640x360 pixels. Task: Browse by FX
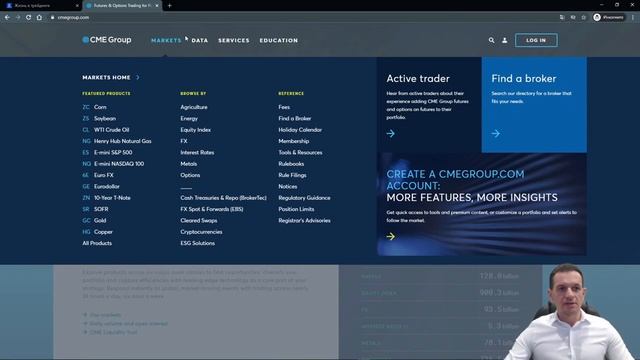tap(184, 141)
